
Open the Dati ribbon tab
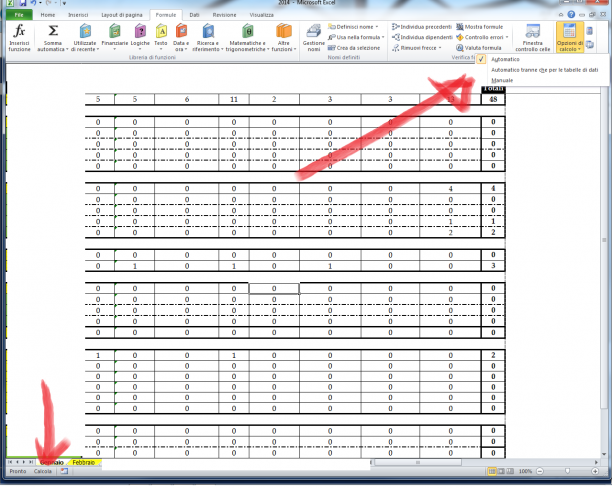[194, 15]
